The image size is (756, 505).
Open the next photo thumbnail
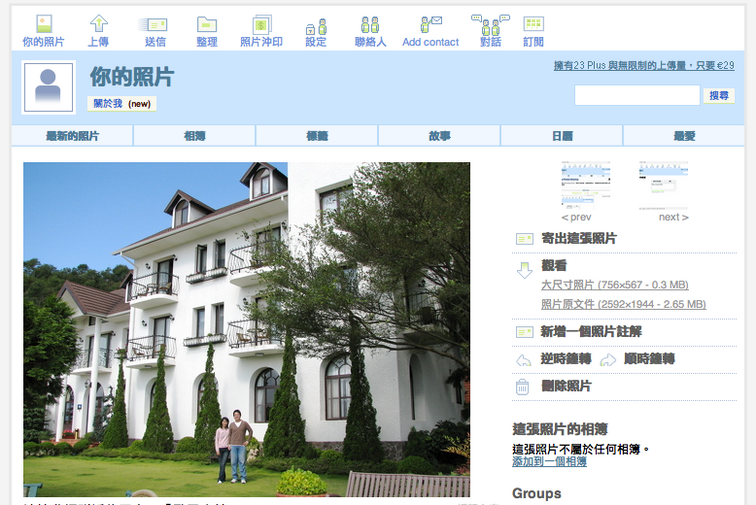[x=663, y=186]
